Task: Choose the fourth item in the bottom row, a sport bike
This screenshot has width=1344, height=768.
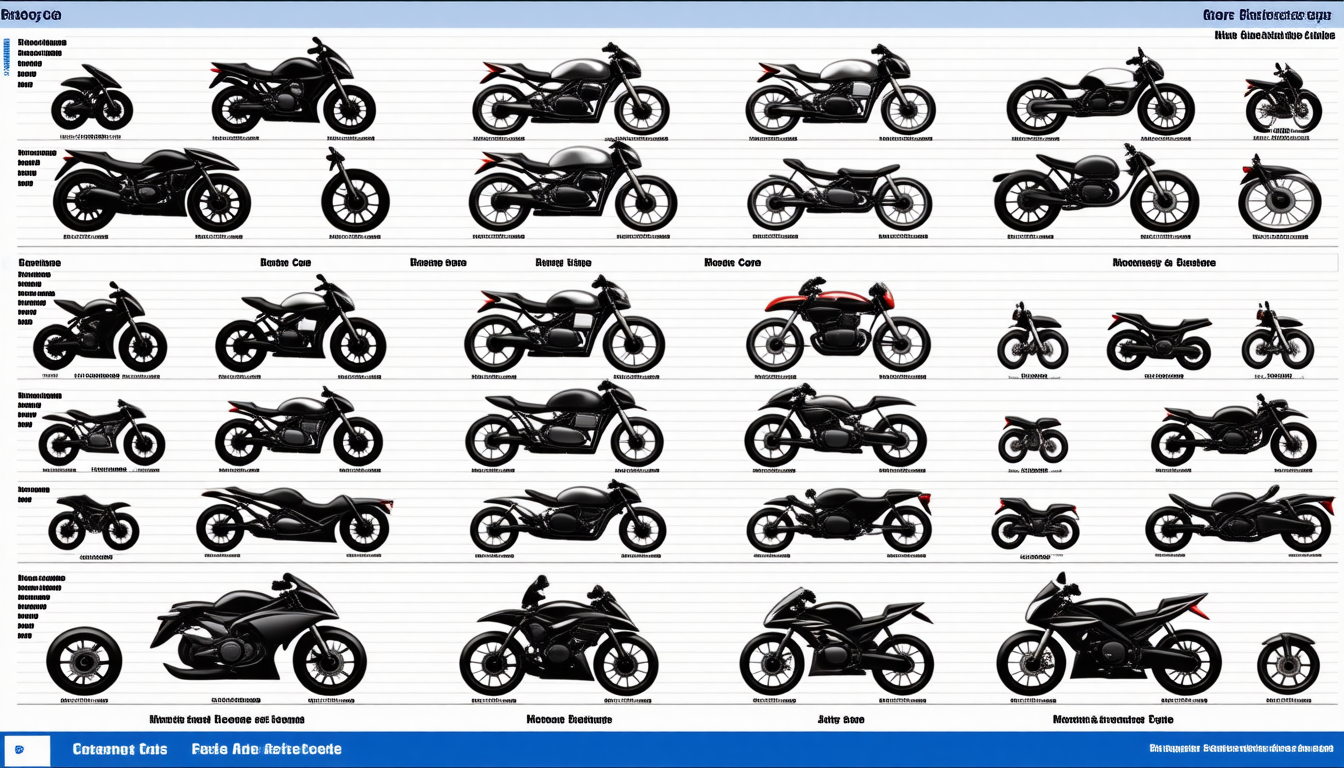Action: (x=836, y=640)
